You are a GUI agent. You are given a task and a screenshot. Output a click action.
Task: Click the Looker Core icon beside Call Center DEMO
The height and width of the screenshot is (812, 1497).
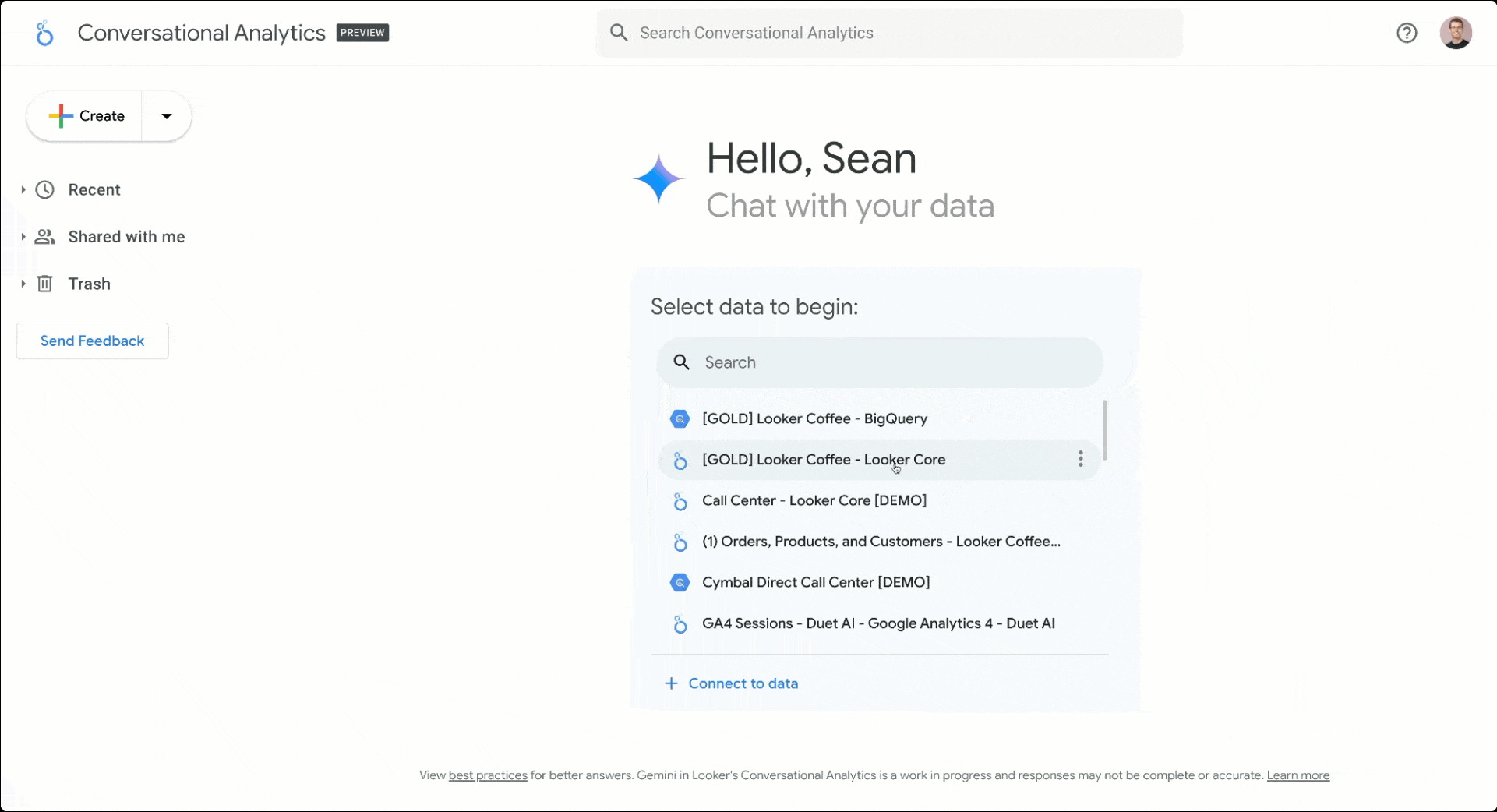[680, 501]
